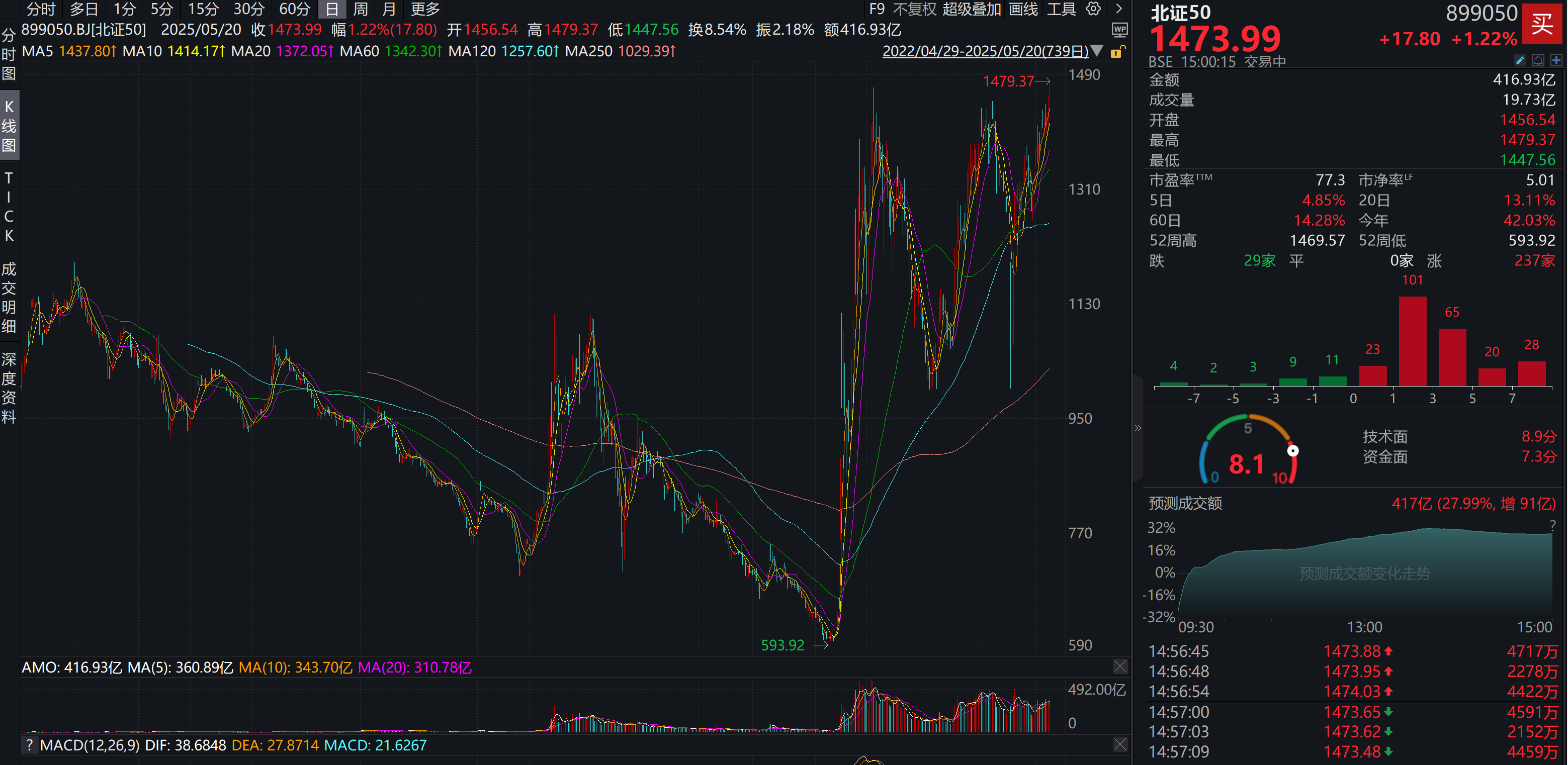
Task: Click the red 买 buy button
Action: 1542,24
